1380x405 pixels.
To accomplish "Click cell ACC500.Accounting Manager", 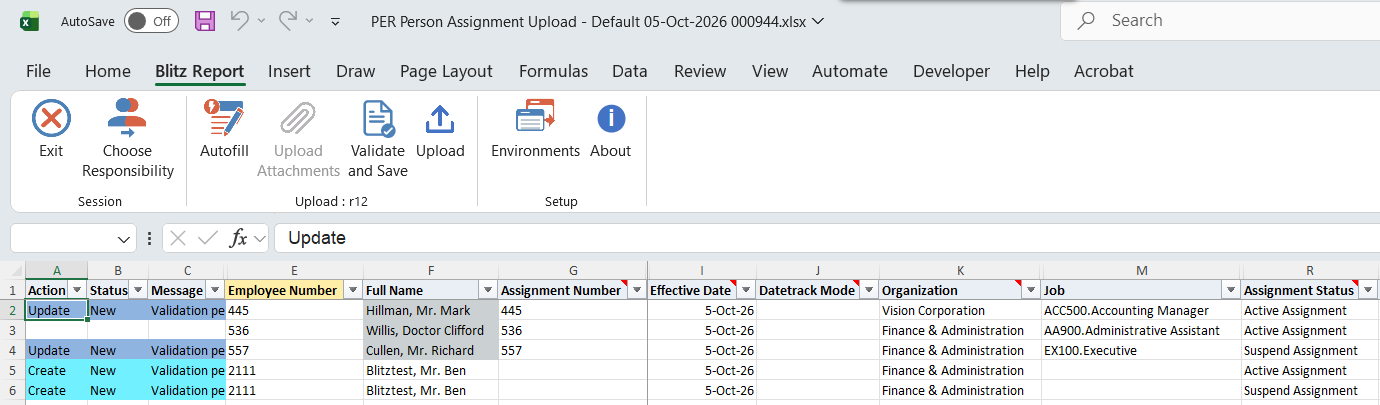I will coord(1141,310).
